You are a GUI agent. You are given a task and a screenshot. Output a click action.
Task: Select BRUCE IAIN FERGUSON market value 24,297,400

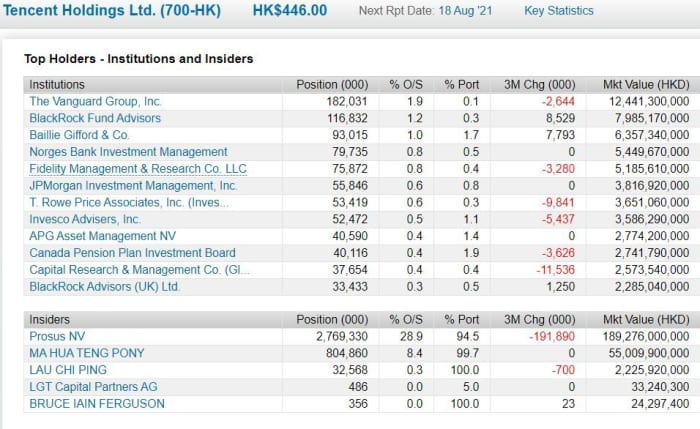pos(660,404)
